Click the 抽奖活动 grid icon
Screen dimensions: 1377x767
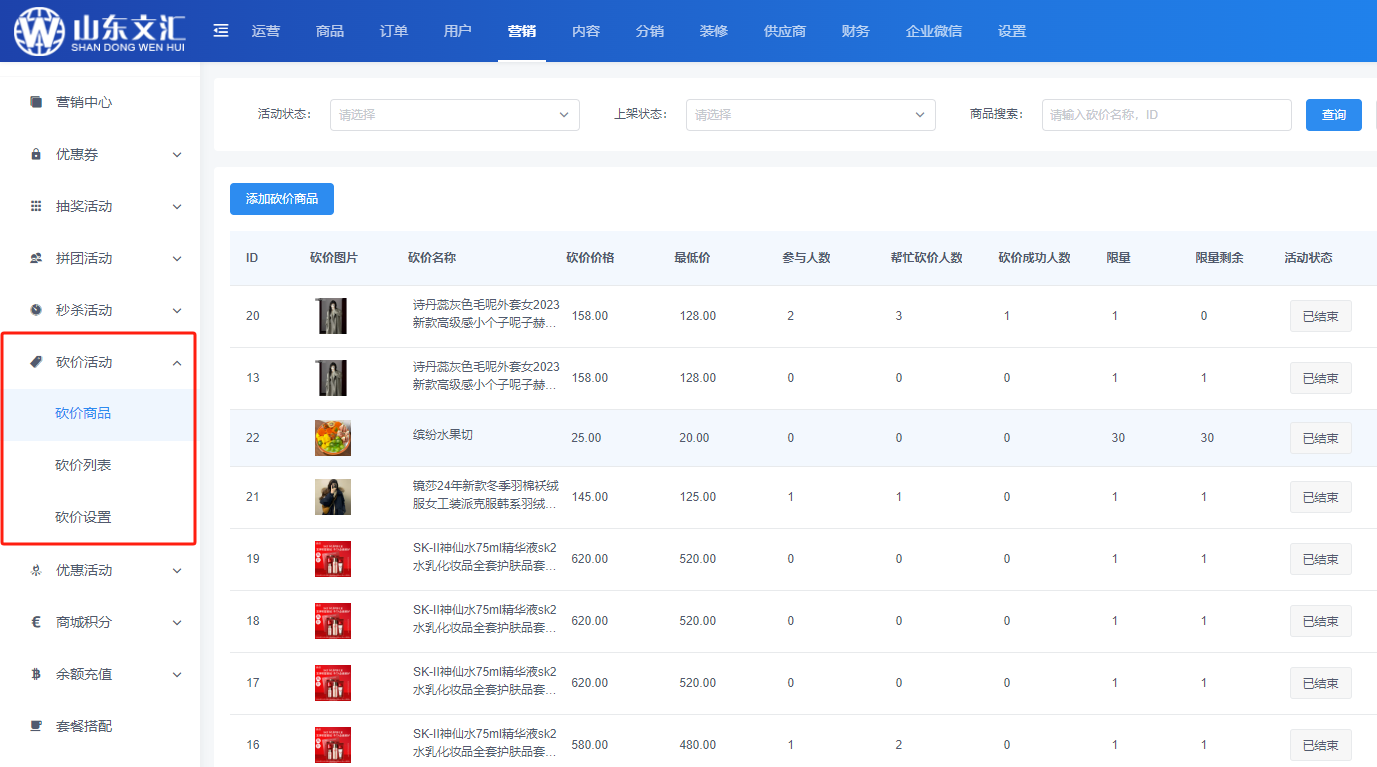pyautogui.click(x=36, y=206)
